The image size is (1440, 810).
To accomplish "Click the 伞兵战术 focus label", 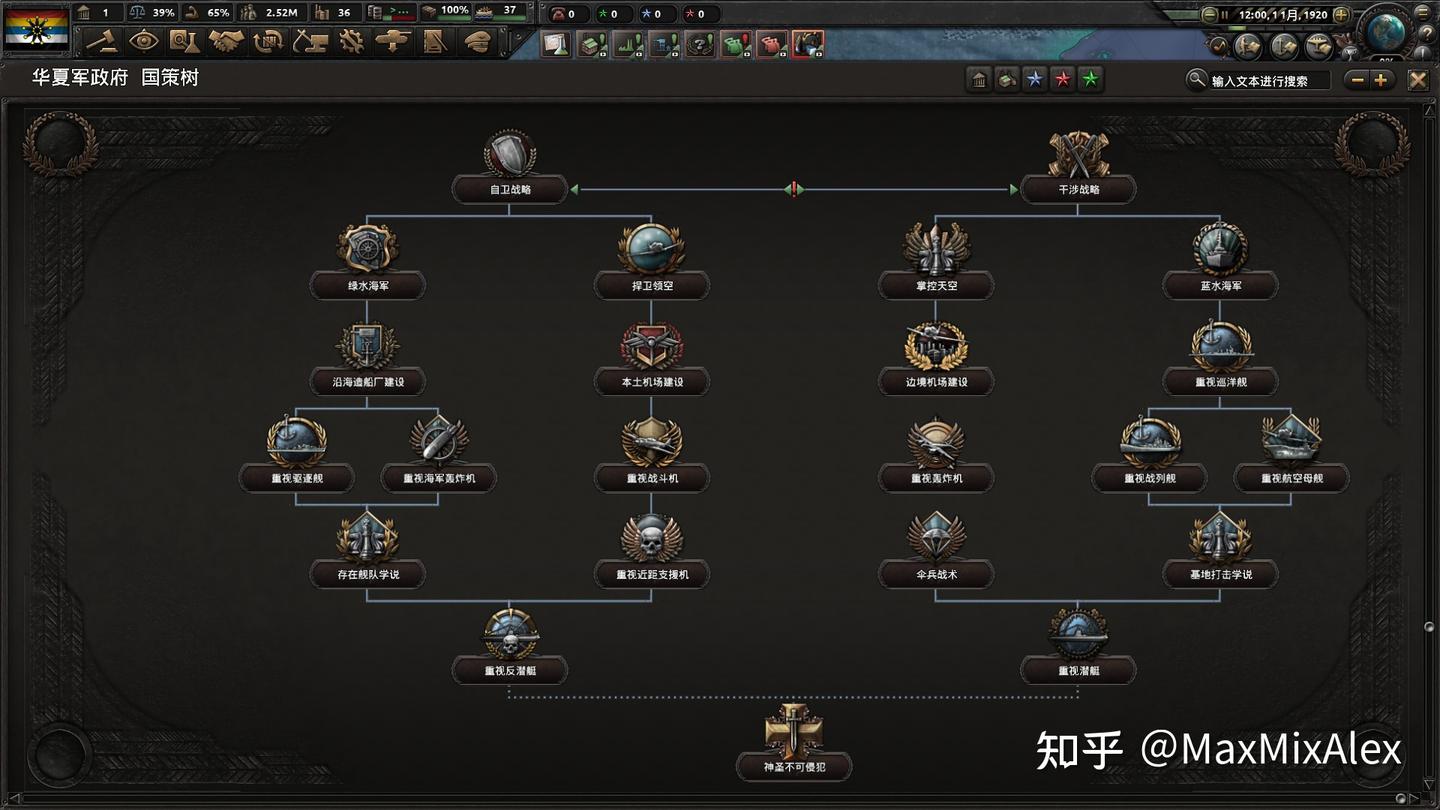I will 937,574.
